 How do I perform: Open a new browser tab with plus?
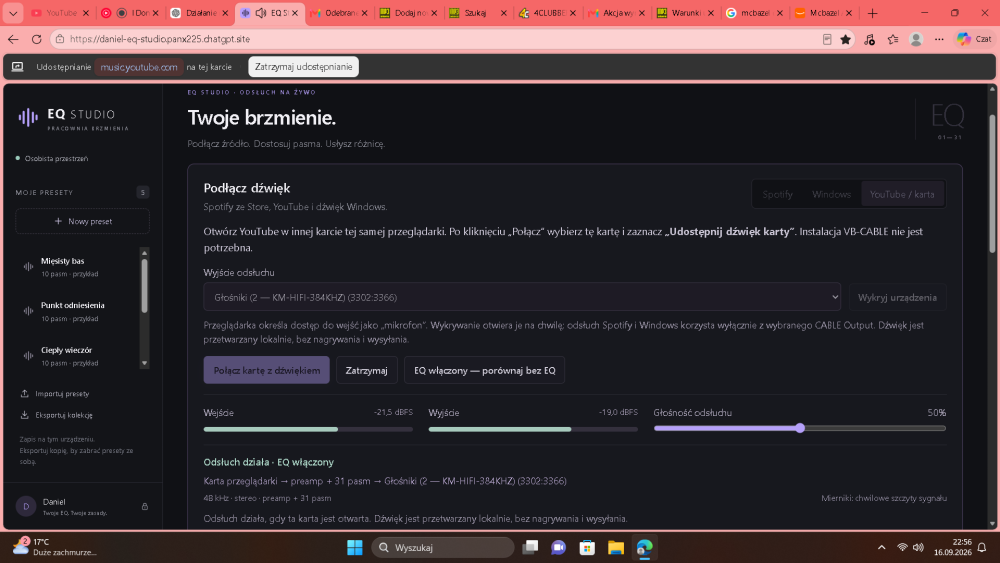872,13
